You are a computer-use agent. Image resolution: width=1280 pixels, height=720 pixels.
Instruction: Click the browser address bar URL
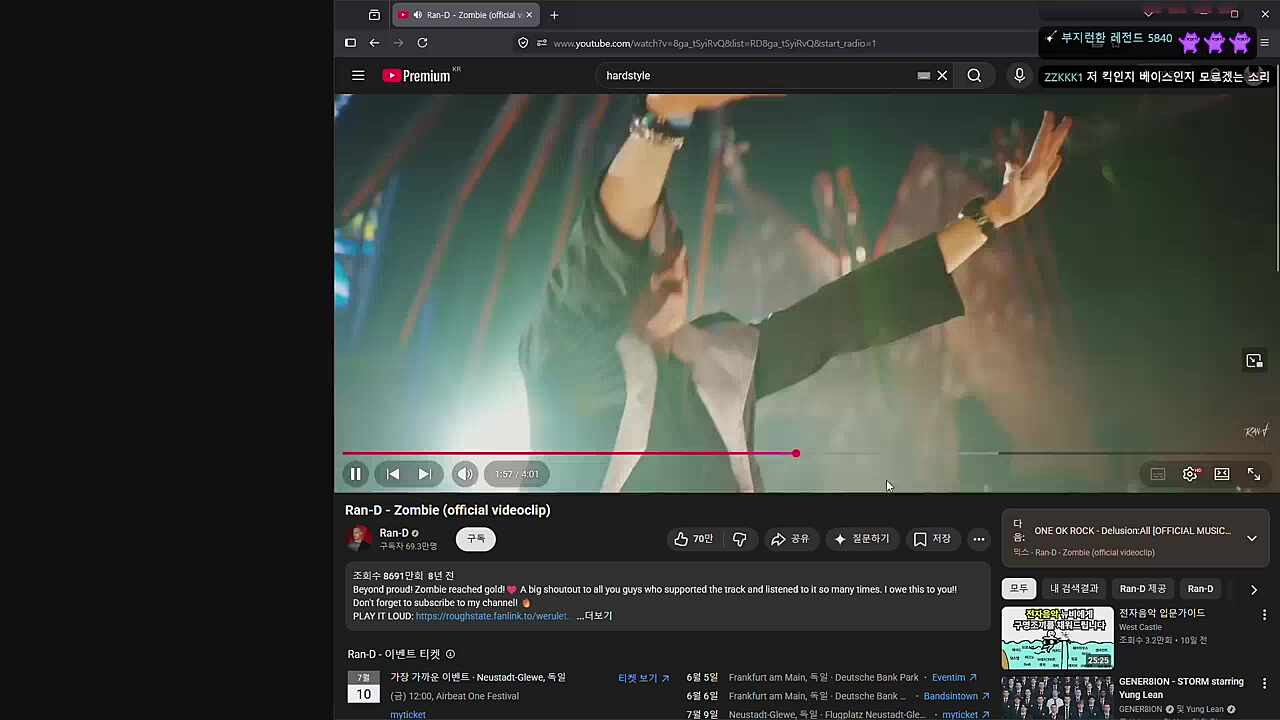[715, 43]
